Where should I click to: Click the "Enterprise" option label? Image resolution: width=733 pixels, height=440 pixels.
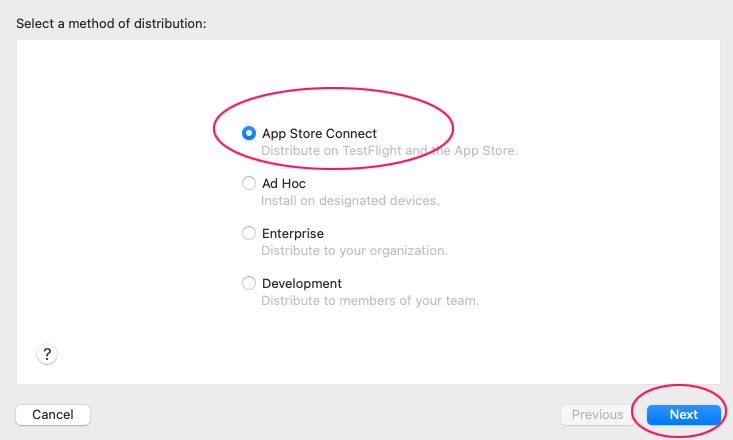click(293, 233)
